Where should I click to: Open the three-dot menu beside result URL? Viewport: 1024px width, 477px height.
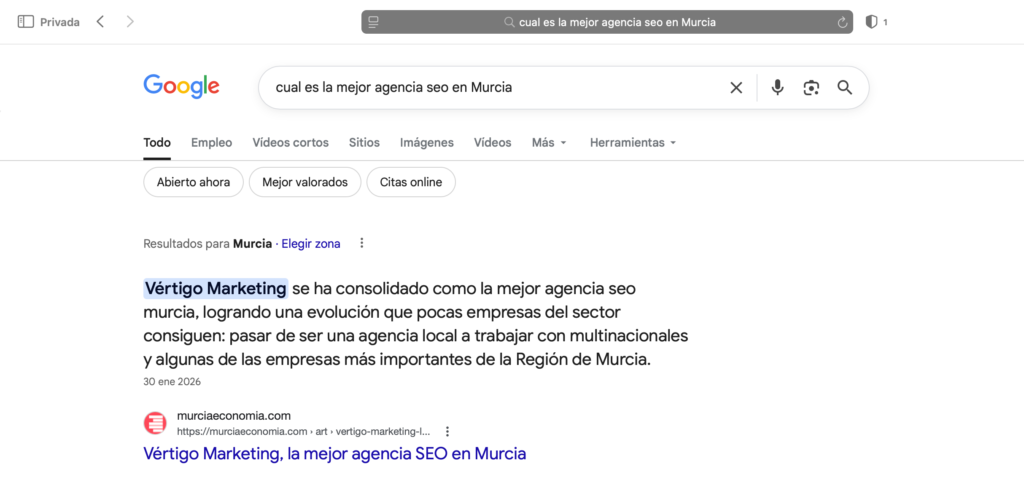[x=447, y=431]
